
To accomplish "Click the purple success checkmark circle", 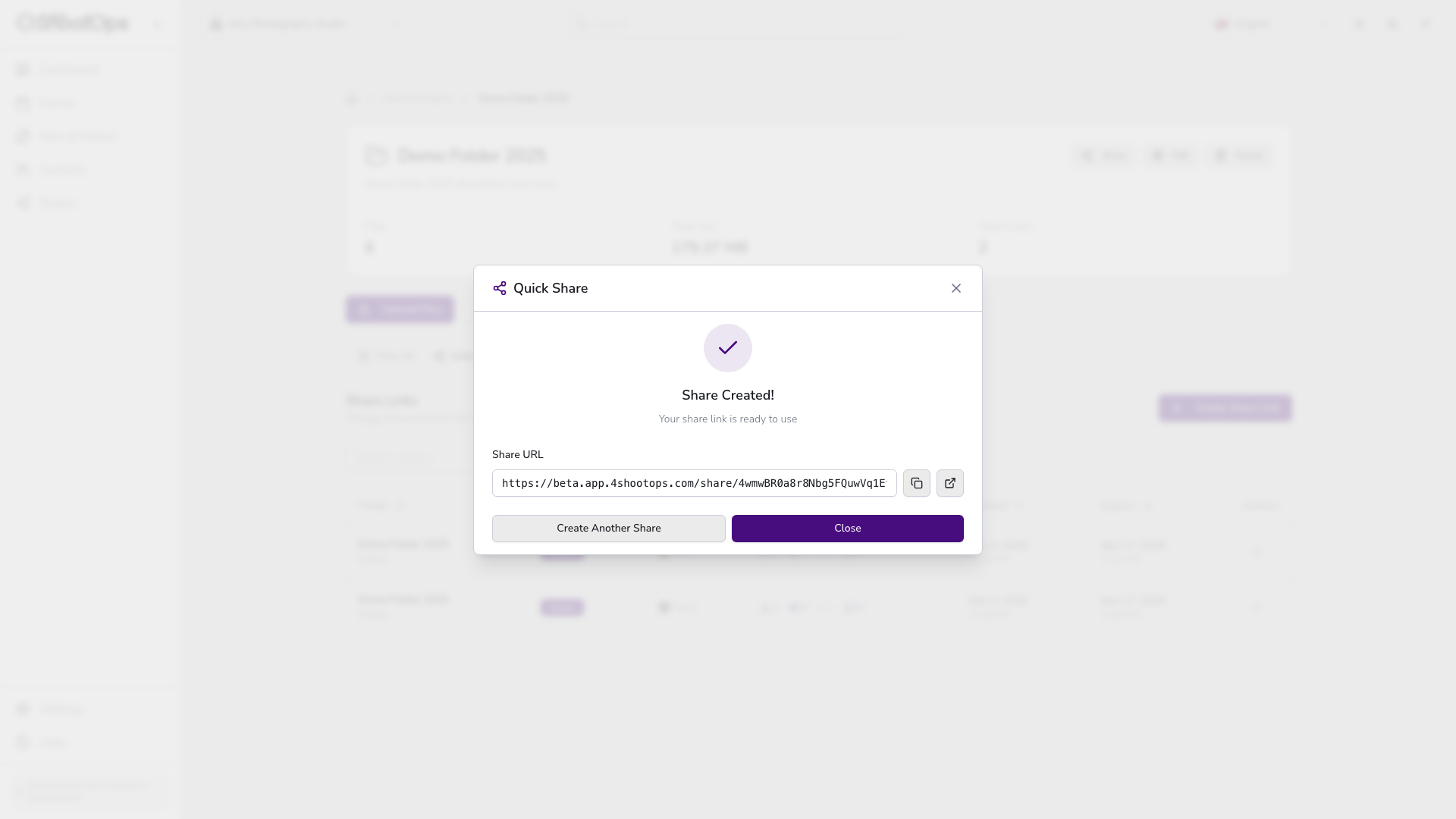I will (727, 348).
